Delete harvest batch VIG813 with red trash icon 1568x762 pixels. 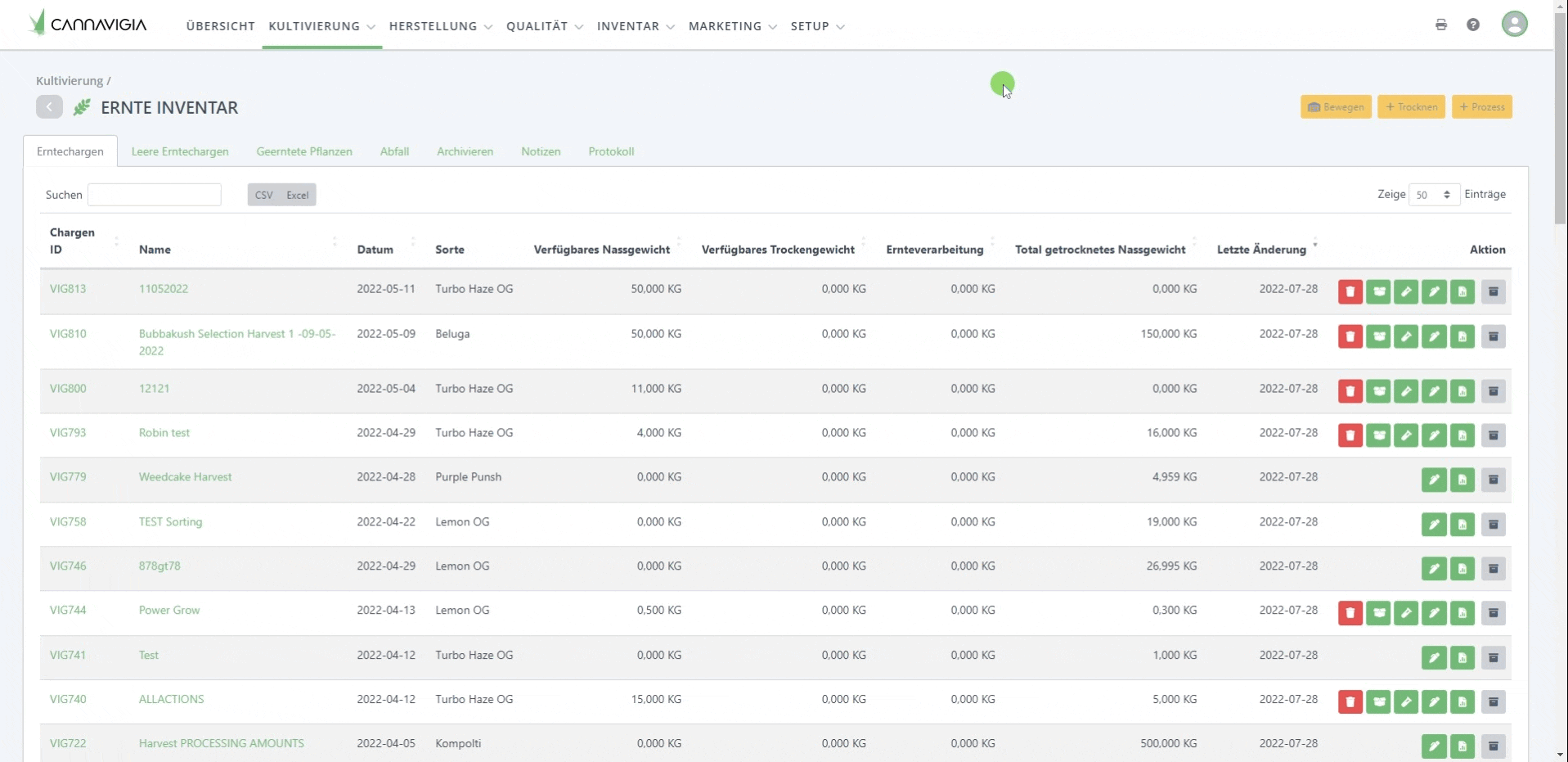coord(1350,291)
